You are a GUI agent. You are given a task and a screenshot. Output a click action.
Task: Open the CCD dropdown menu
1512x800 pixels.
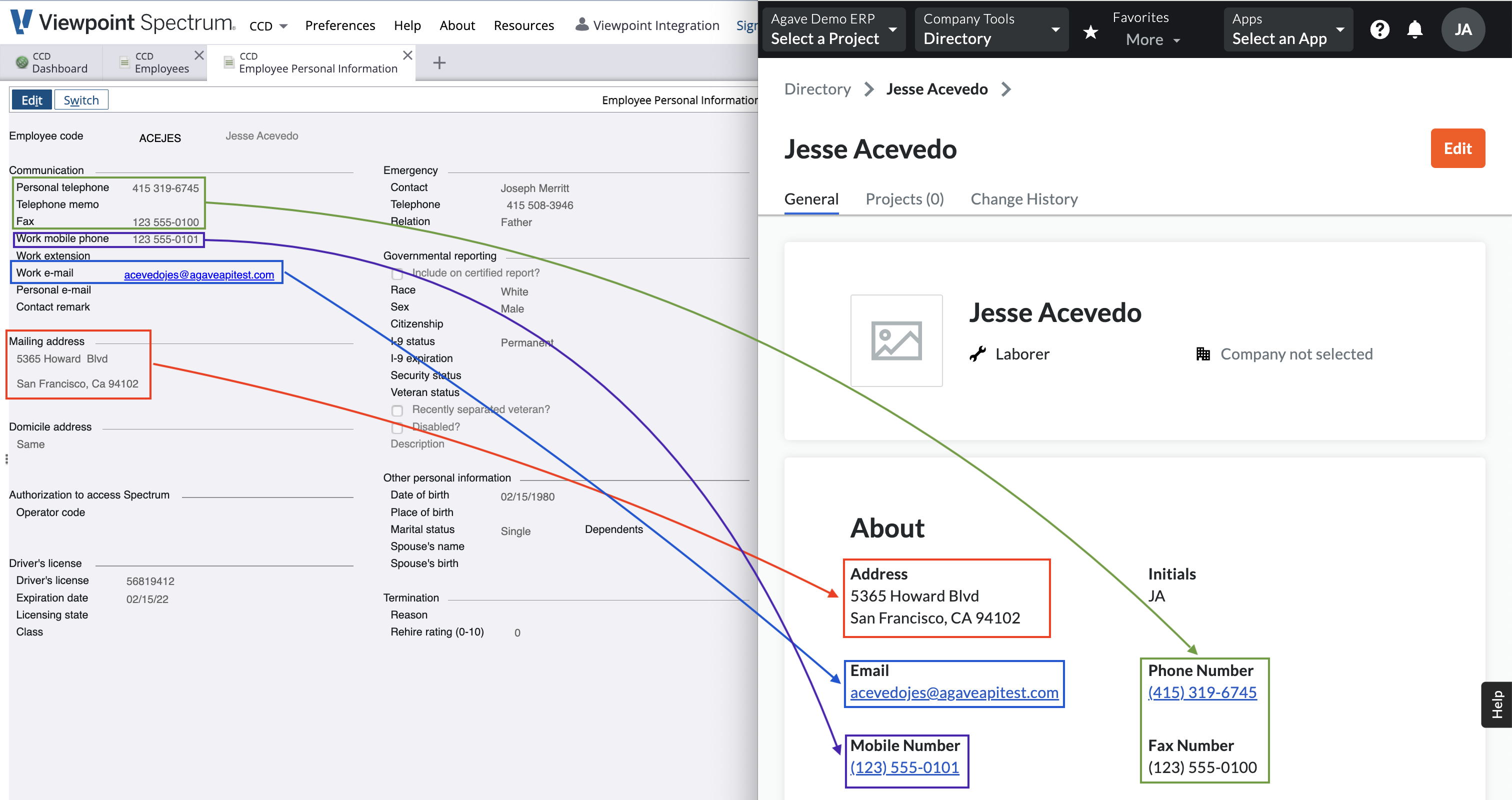[x=268, y=26]
